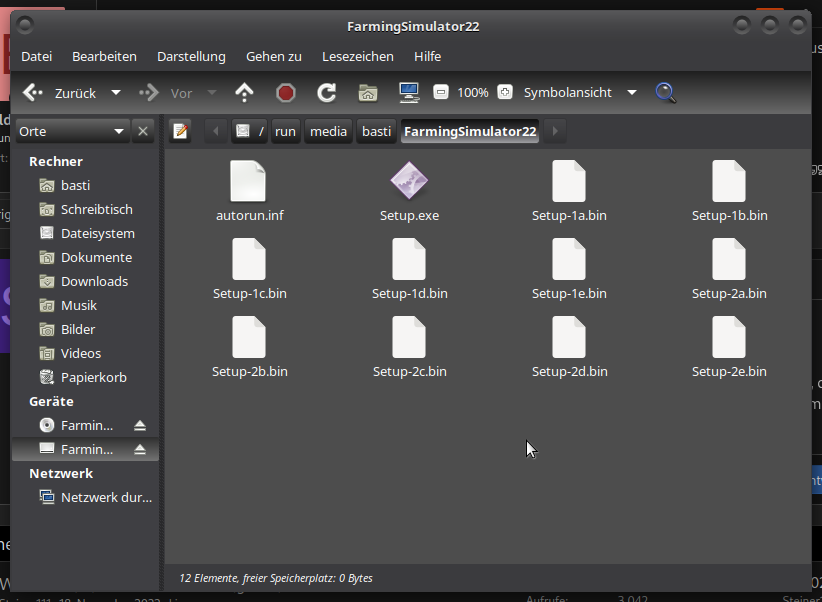Screen dimensions: 822x602
Task: Go to the run path segment
Action: (x=285, y=131)
